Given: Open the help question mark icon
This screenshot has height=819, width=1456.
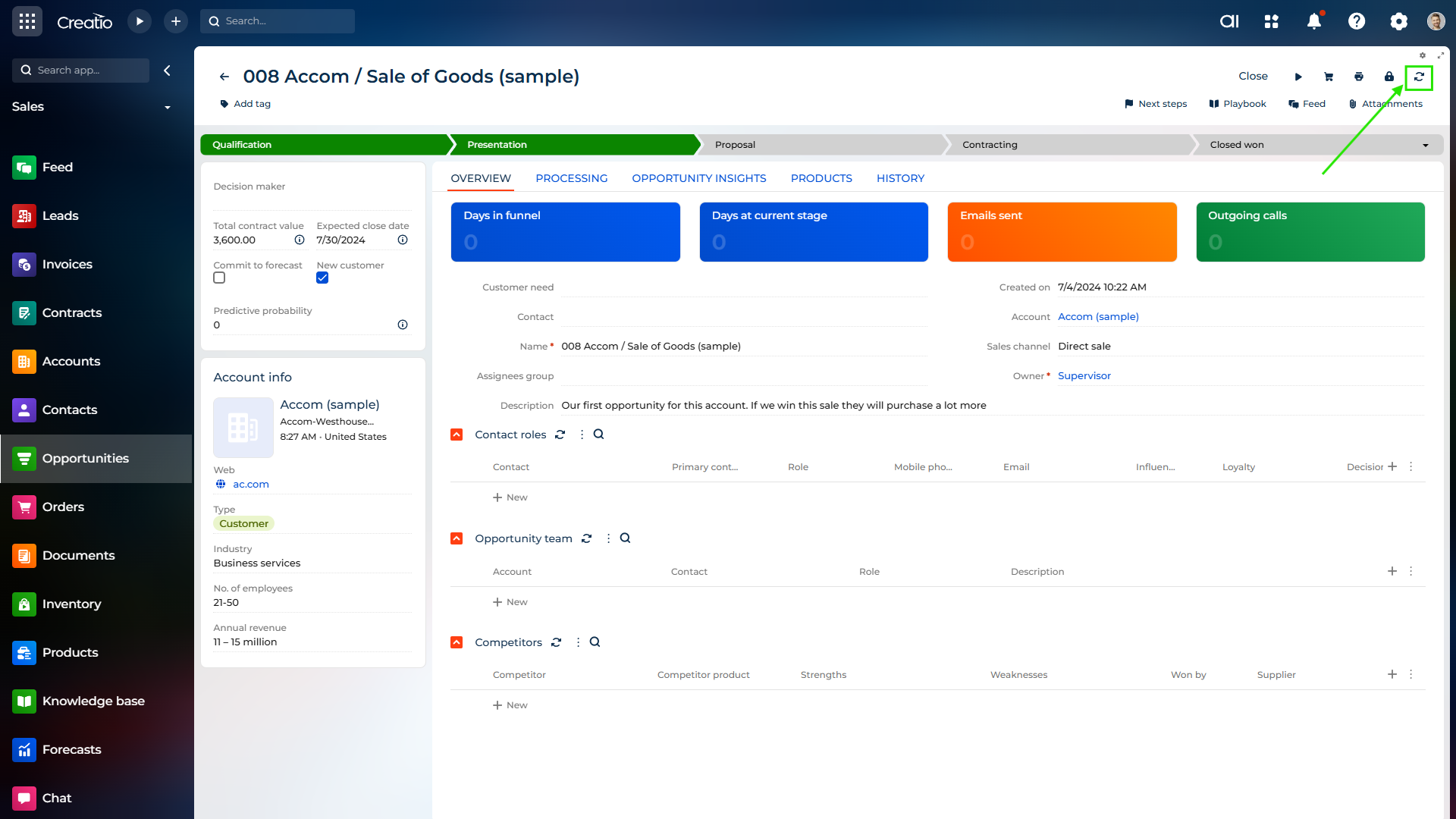Looking at the screenshot, I should coord(1357,21).
